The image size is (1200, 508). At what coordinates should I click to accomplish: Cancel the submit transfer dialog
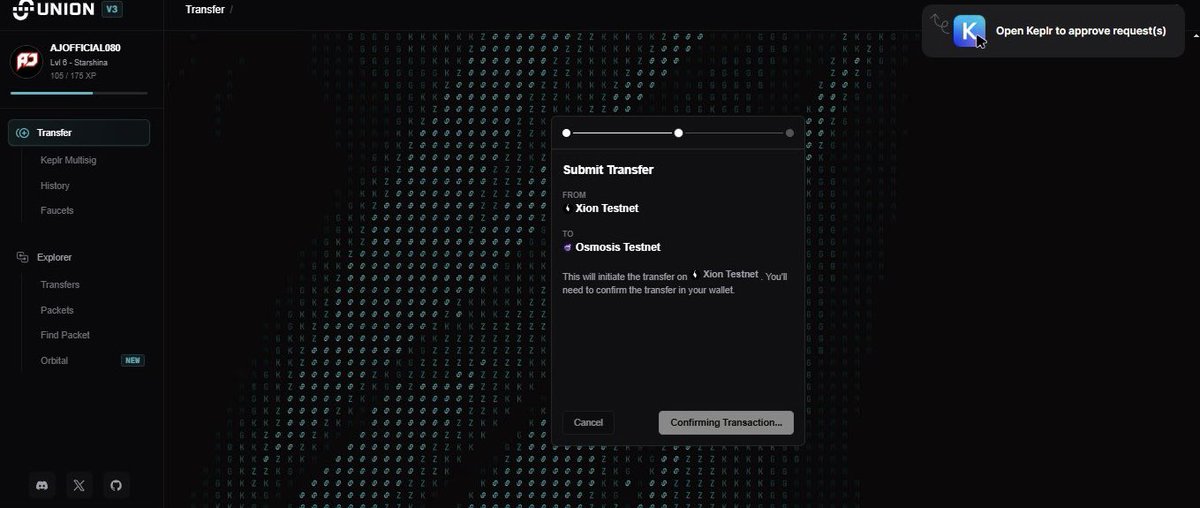589,423
